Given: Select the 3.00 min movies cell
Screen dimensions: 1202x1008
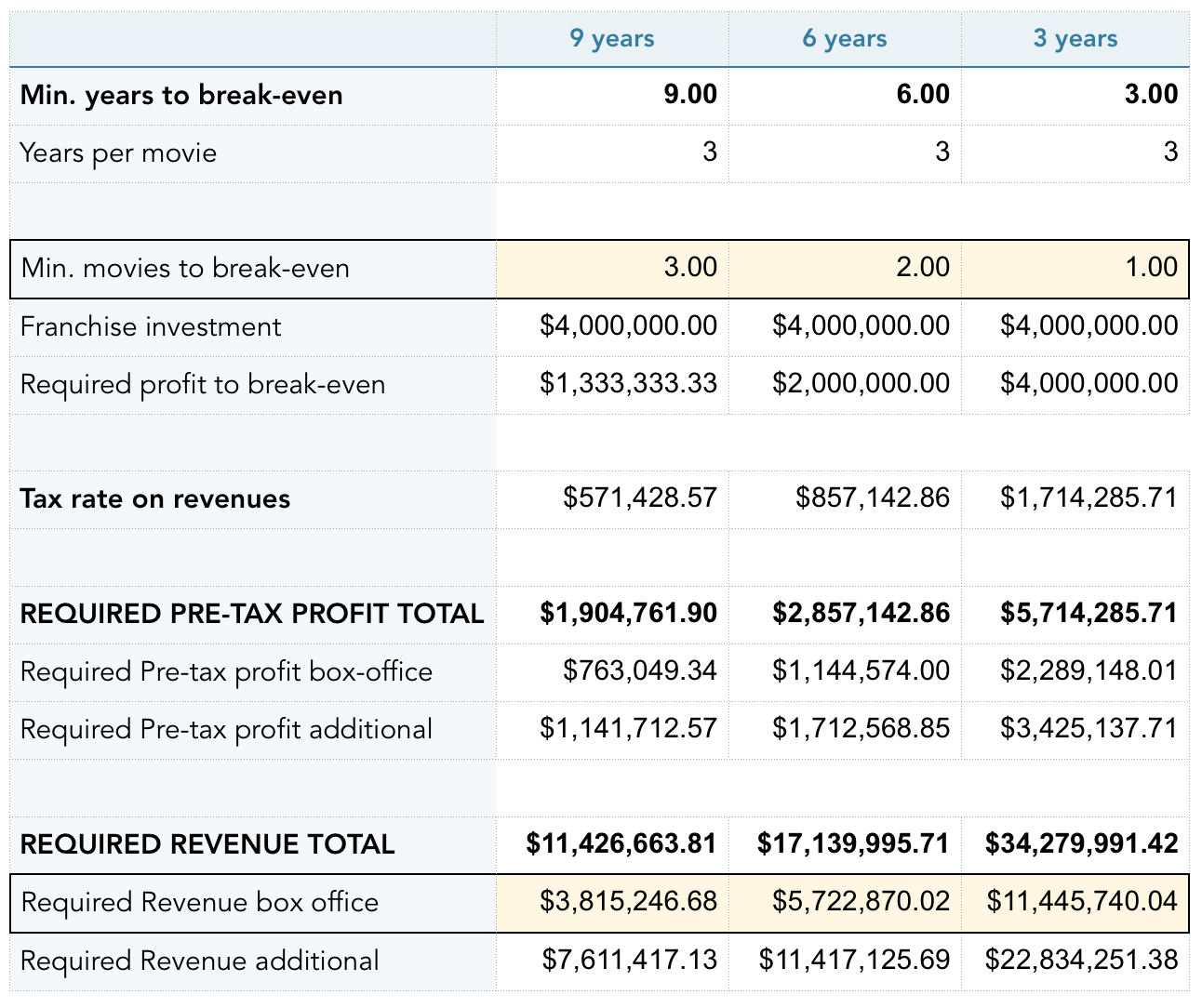Looking at the screenshot, I should click(612, 269).
